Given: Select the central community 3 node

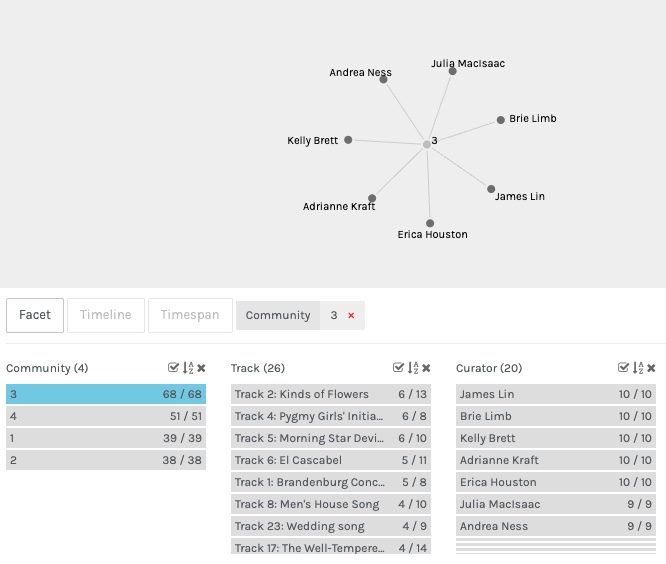Looking at the screenshot, I should coord(427,144).
